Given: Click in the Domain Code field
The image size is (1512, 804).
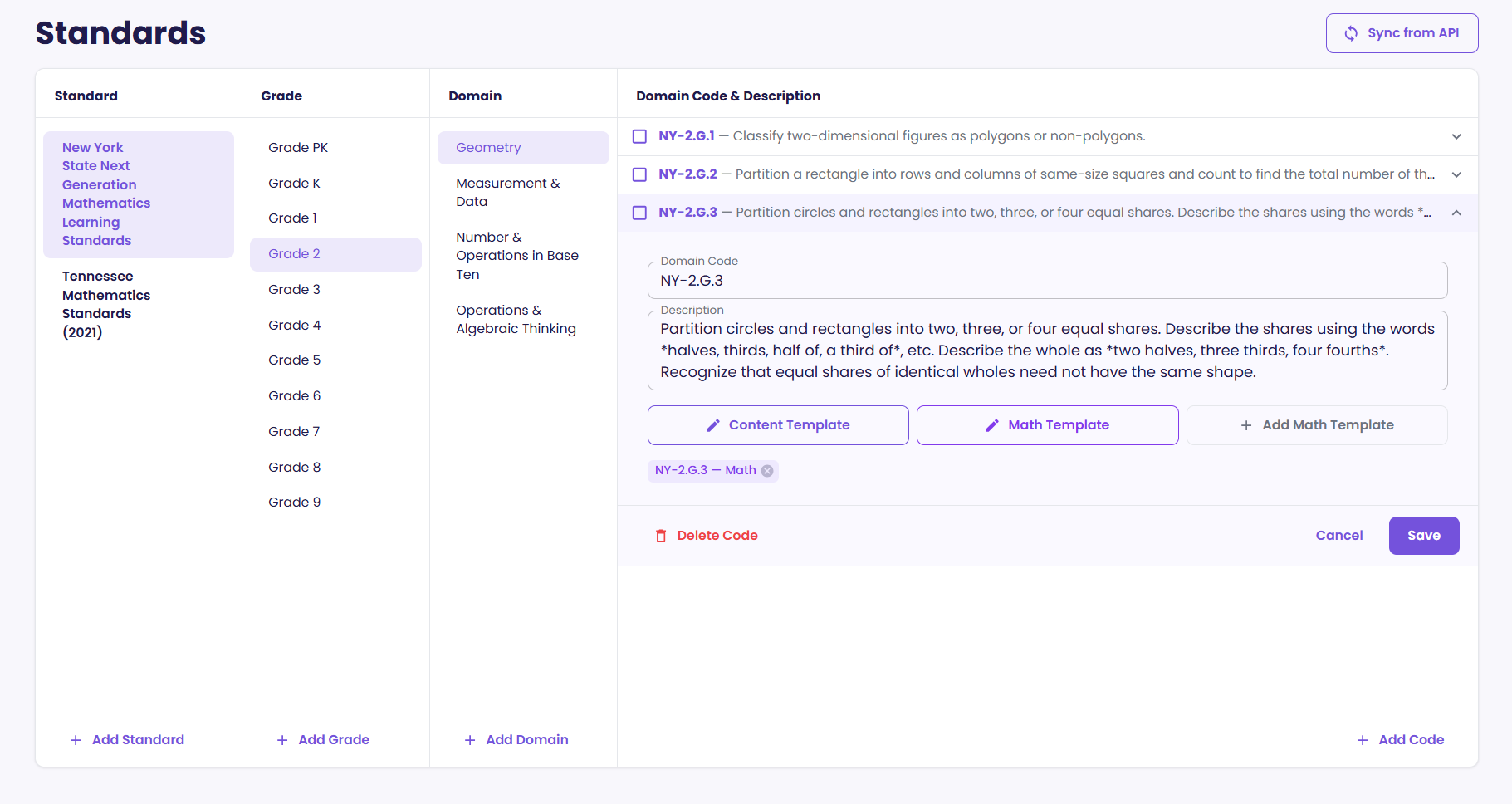Looking at the screenshot, I should pyautogui.click(x=1047, y=281).
